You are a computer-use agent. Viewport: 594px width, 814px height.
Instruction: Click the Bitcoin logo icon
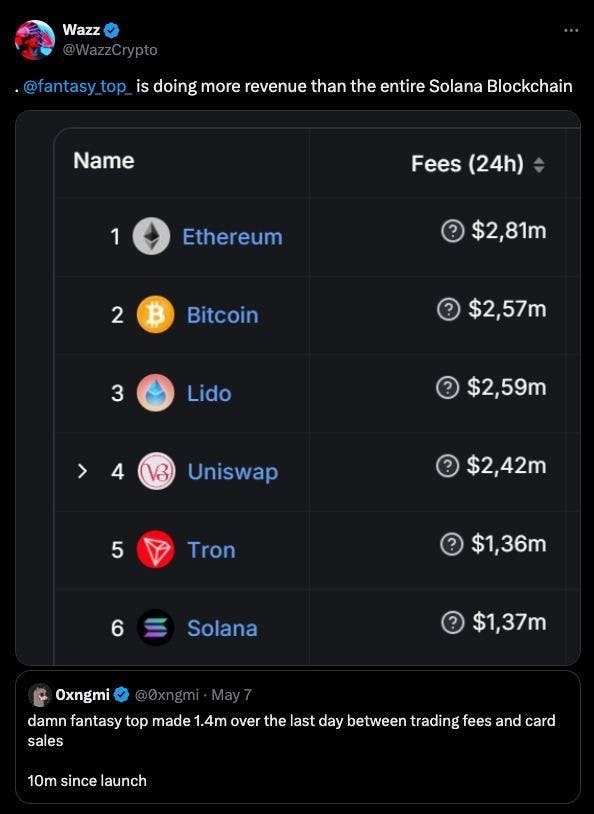tap(155, 315)
